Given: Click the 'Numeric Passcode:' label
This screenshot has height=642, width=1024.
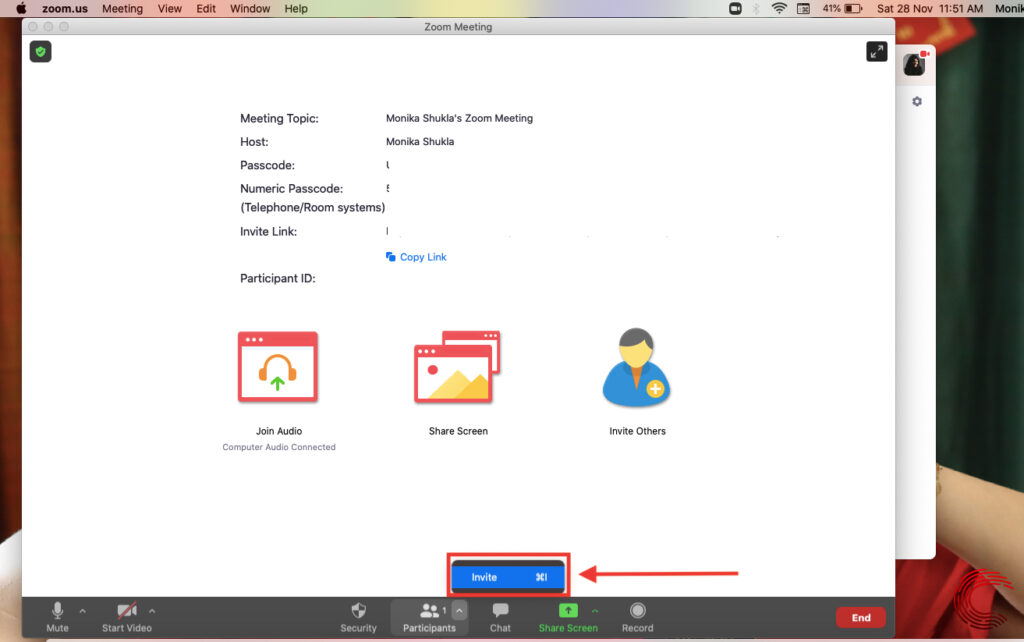Looking at the screenshot, I should [x=291, y=189].
